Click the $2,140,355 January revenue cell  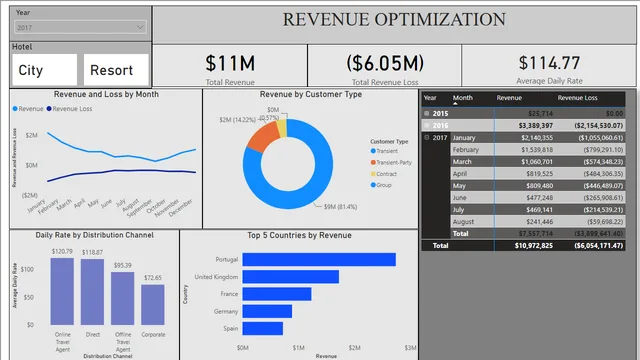(537, 138)
